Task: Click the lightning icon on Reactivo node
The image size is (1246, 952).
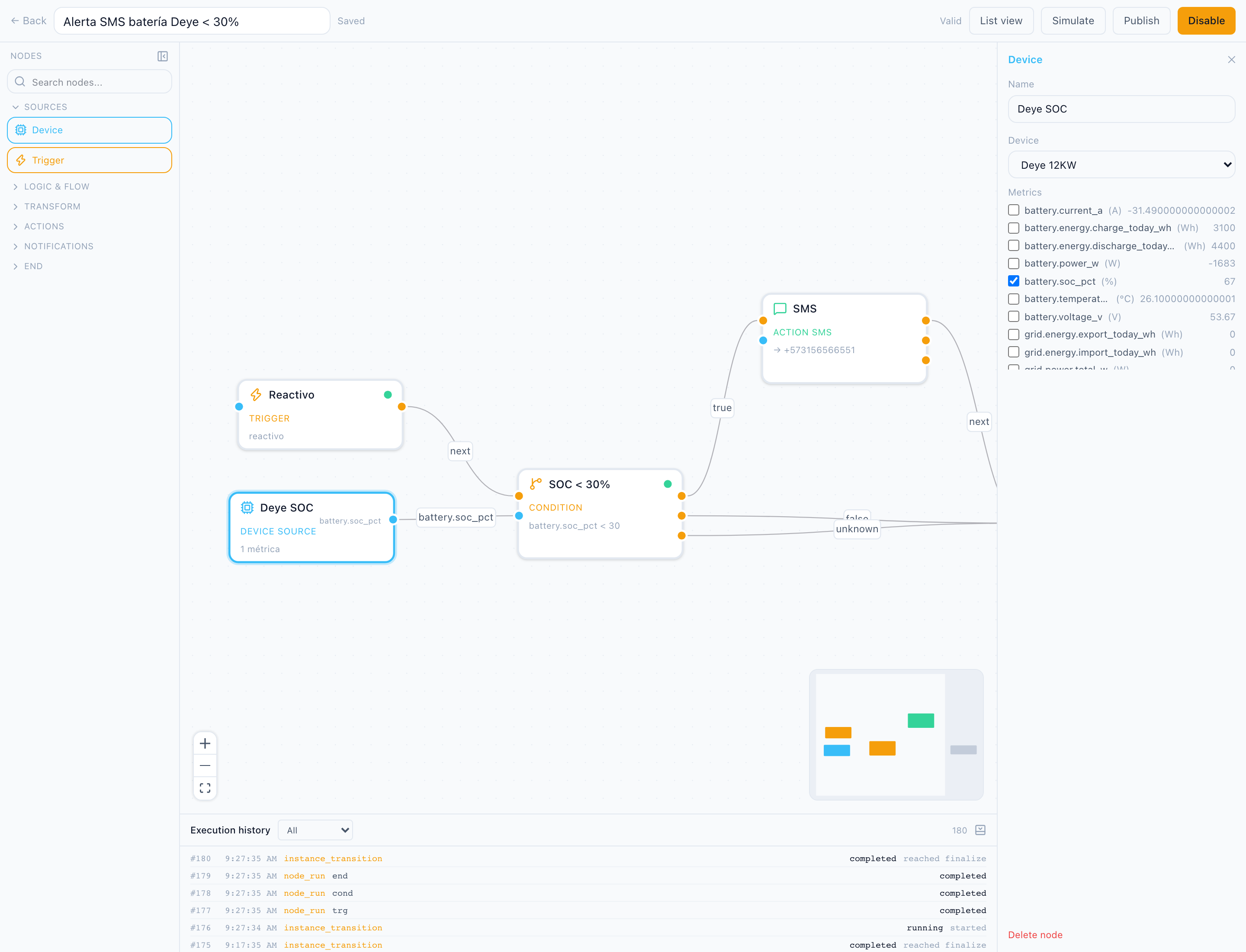Action: 256,394
